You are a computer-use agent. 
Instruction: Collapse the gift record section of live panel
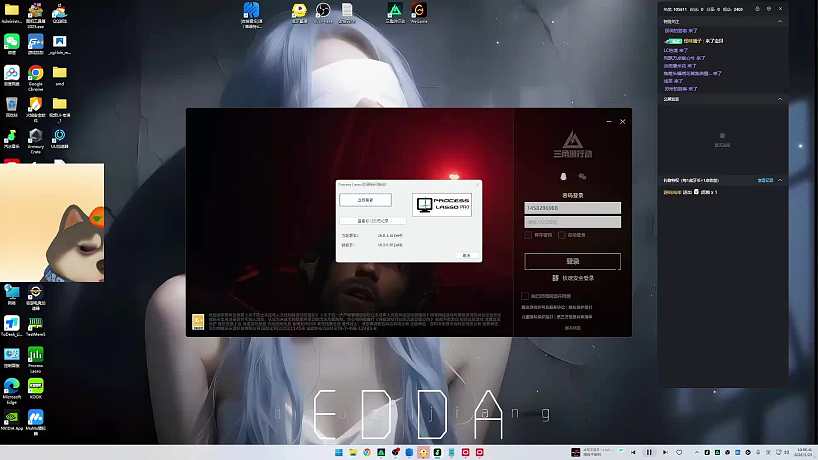780,180
